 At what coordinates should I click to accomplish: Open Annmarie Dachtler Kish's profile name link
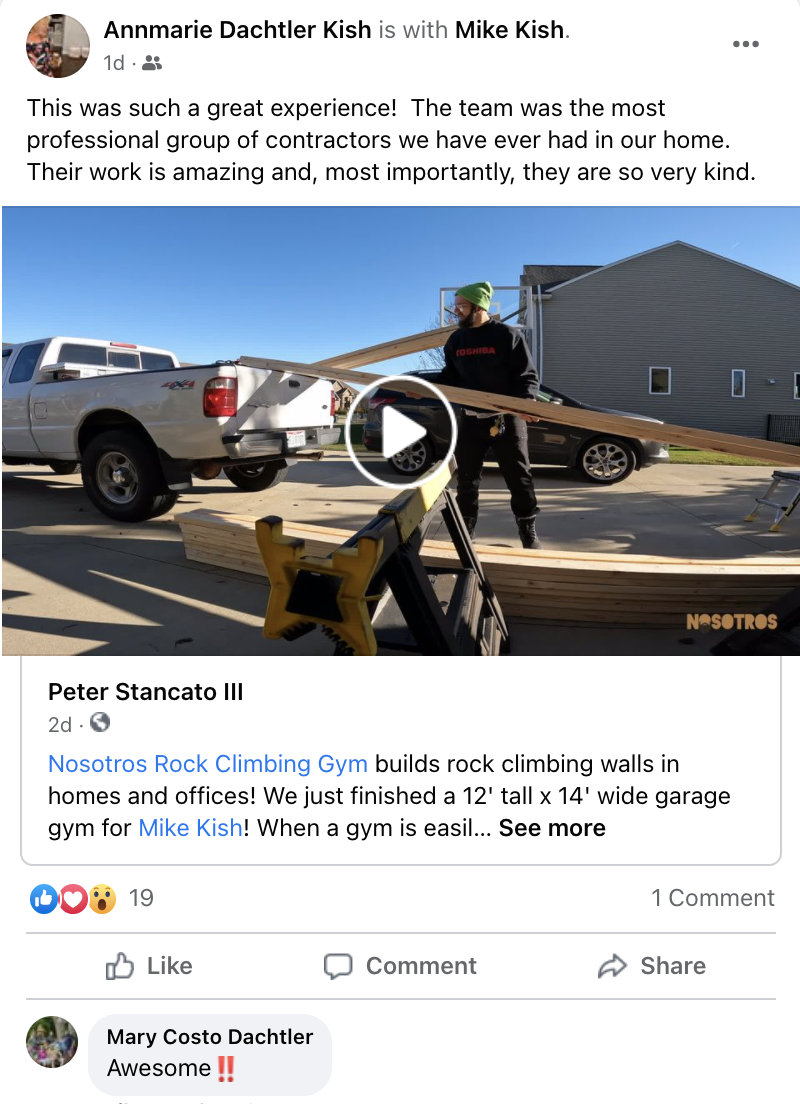tap(237, 30)
